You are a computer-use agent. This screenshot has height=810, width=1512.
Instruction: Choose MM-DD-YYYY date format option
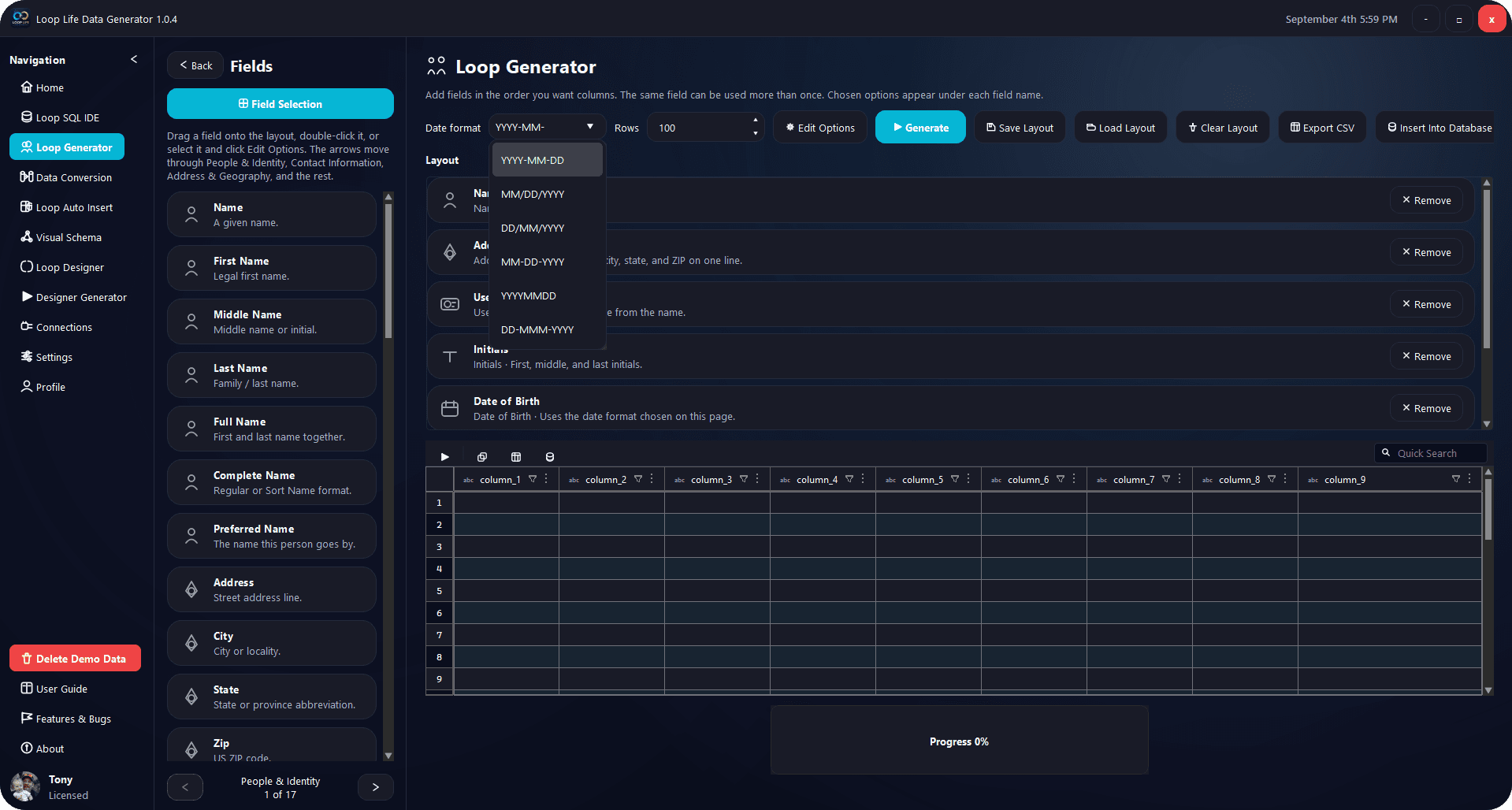548,262
